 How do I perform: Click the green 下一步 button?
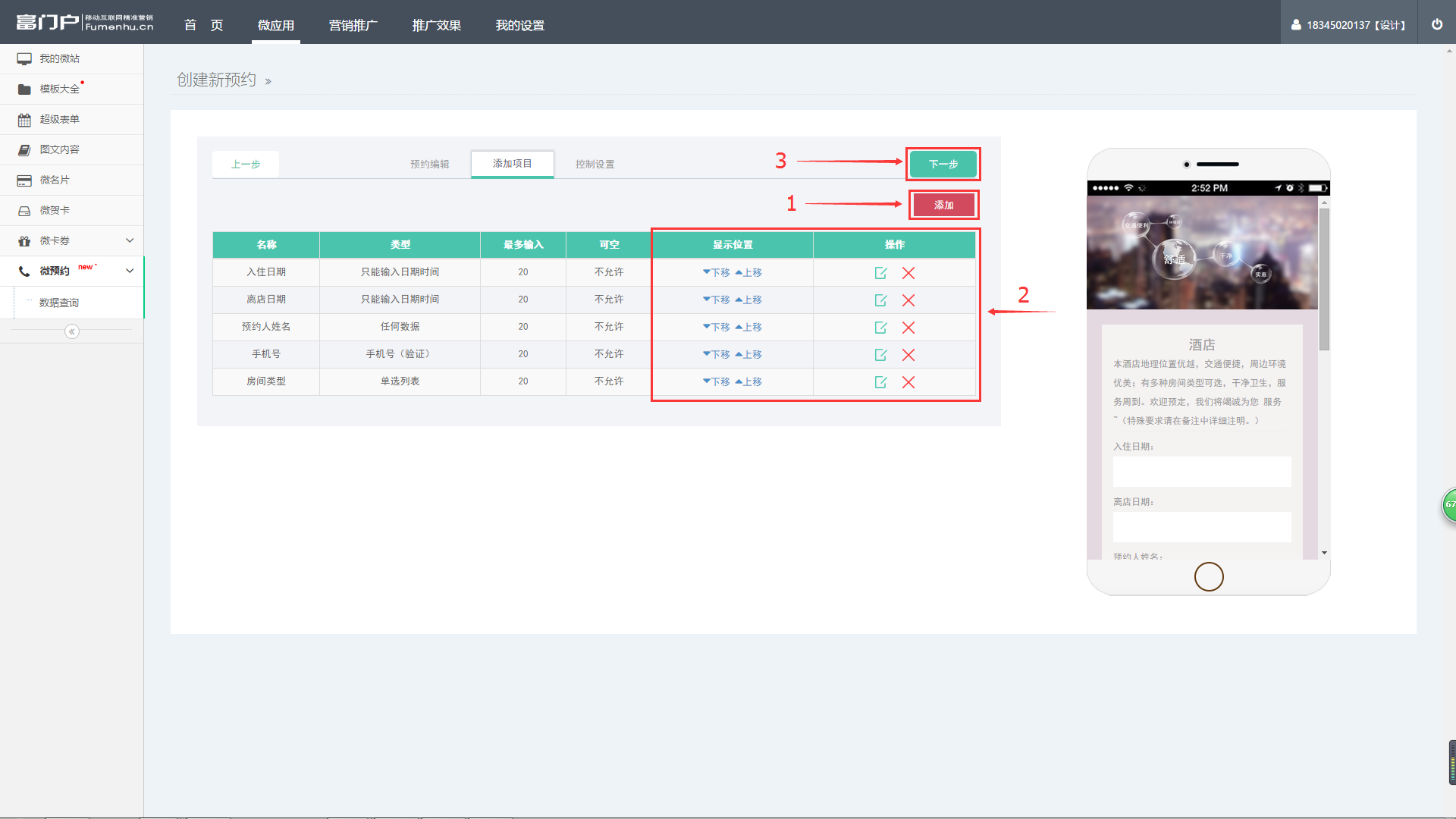click(943, 164)
